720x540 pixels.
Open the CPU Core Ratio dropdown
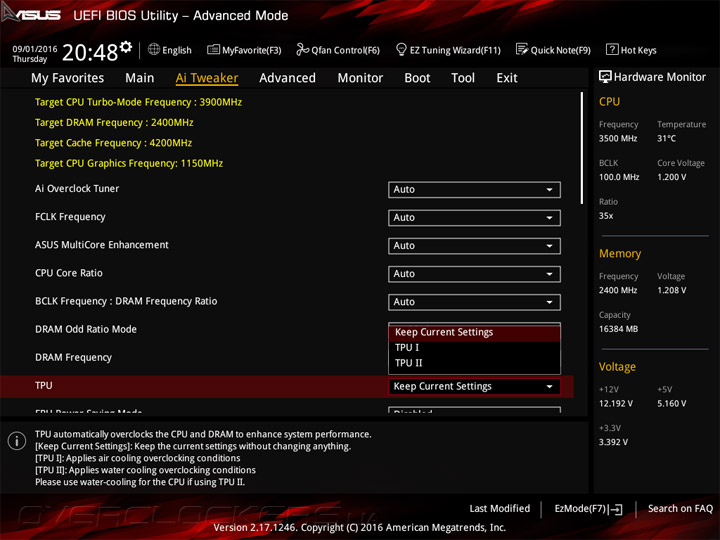click(x=474, y=274)
